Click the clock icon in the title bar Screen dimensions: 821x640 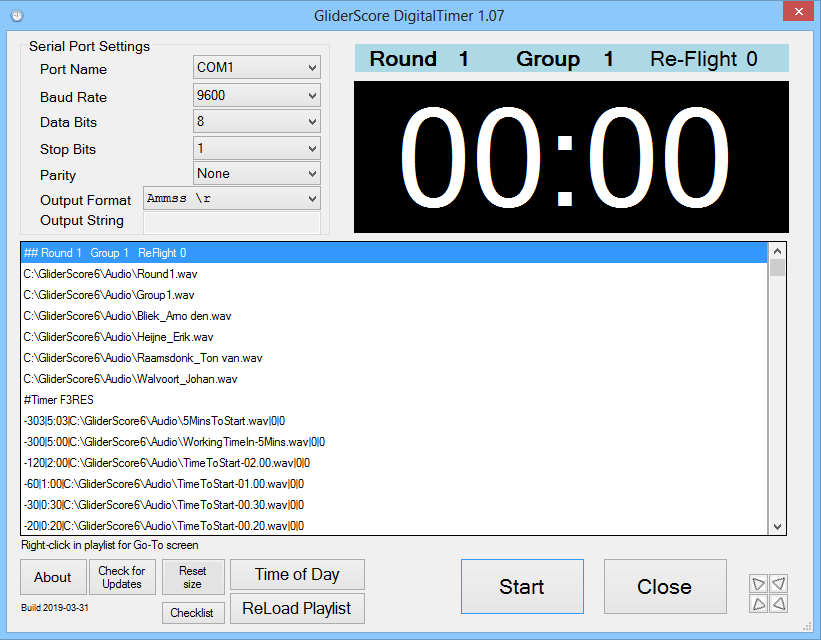click(x=17, y=16)
